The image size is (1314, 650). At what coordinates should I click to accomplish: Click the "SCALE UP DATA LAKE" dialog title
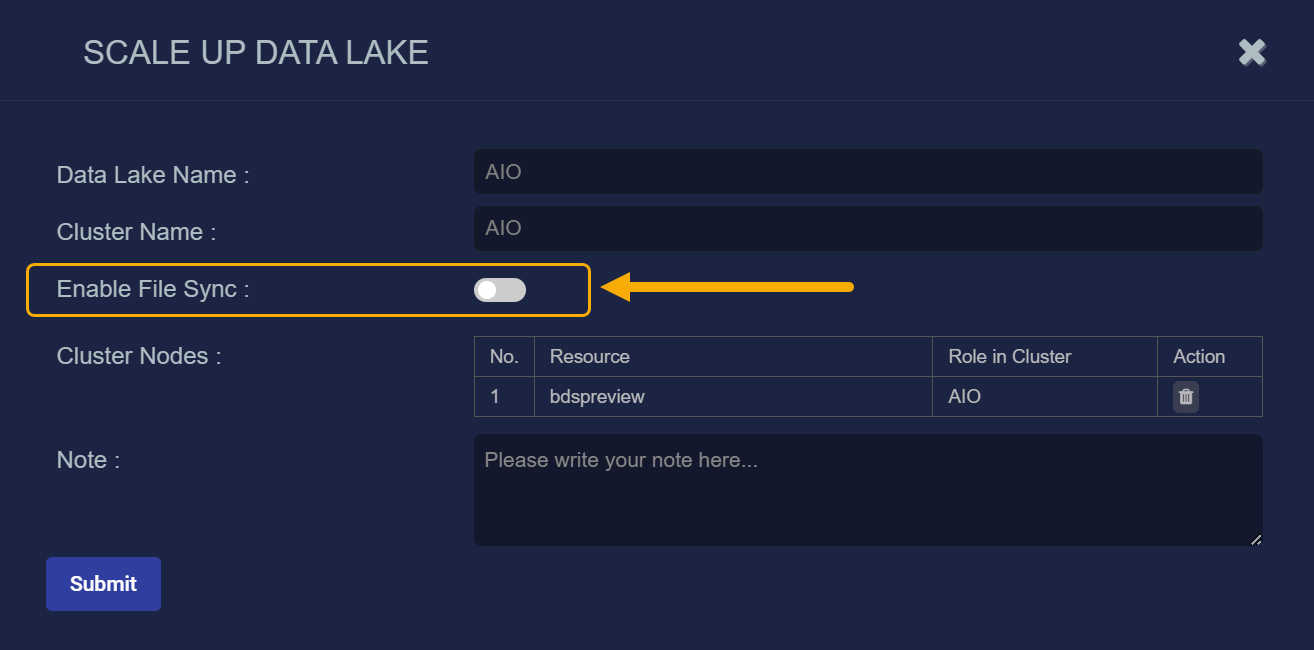coord(256,53)
